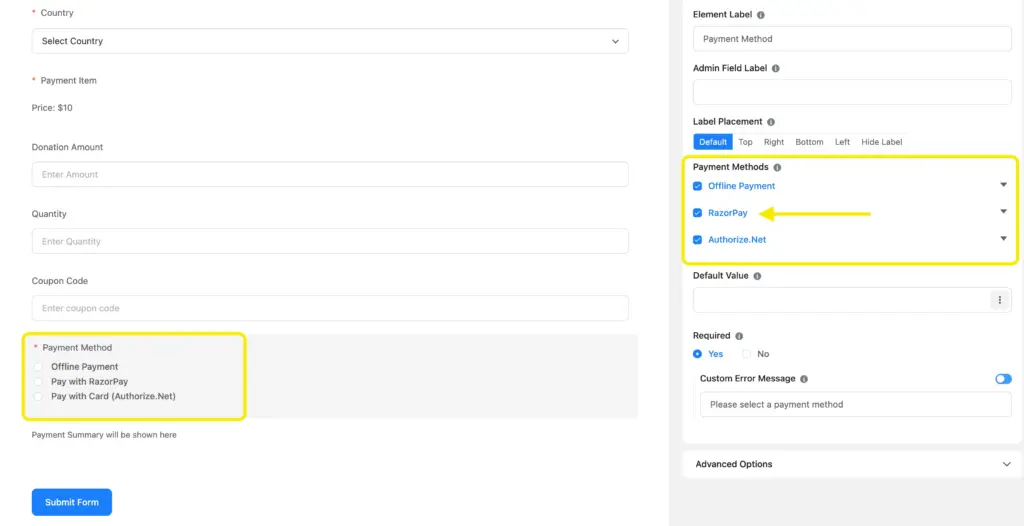Select the Top label placement option

click(x=745, y=142)
